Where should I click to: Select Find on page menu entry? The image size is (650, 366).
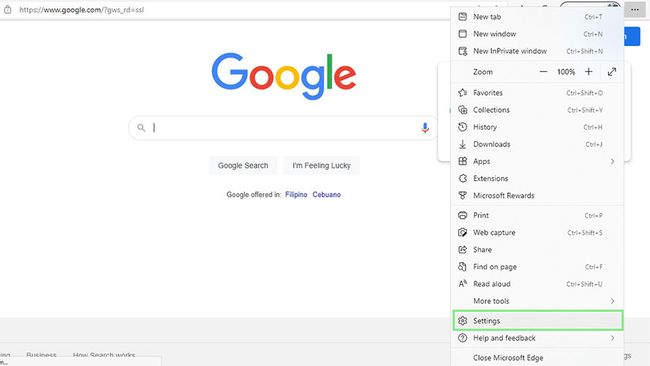[537, 267]
